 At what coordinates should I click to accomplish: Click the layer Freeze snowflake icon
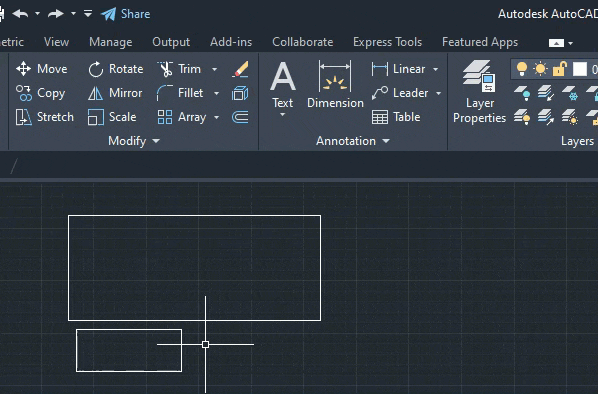pos(570,93)
